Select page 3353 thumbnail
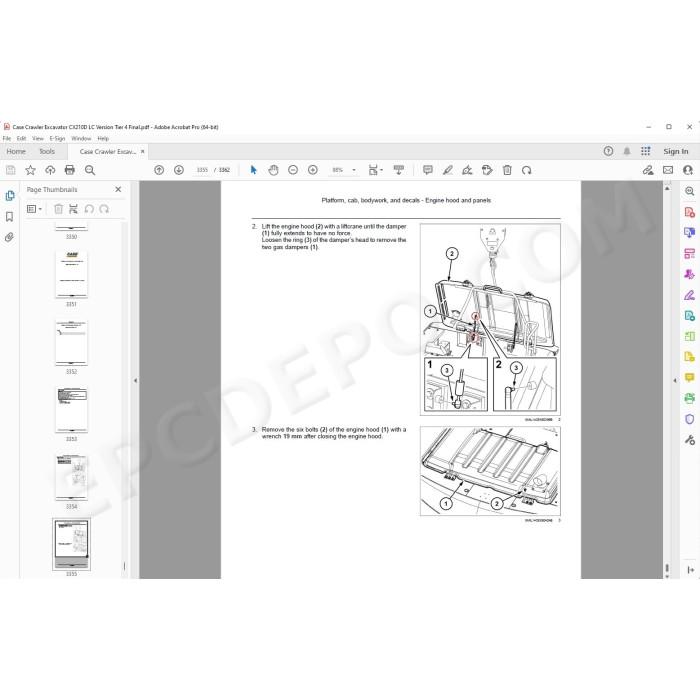Screen dimensions: 700x700 (71, 410)
